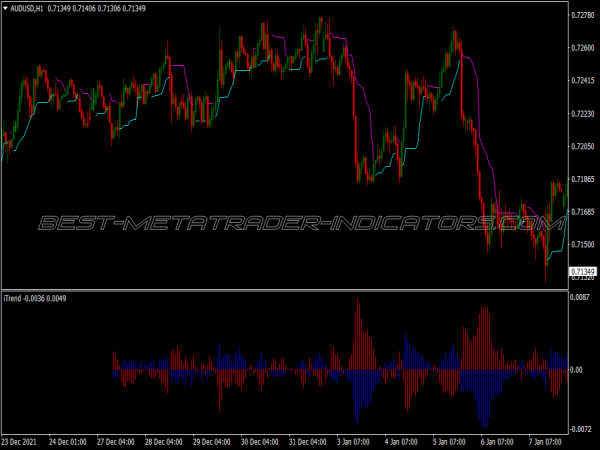Screen dimensions: 600x450
Task: Click the 27 Dec 04:00 time label
Action: [x=116, y=442]
